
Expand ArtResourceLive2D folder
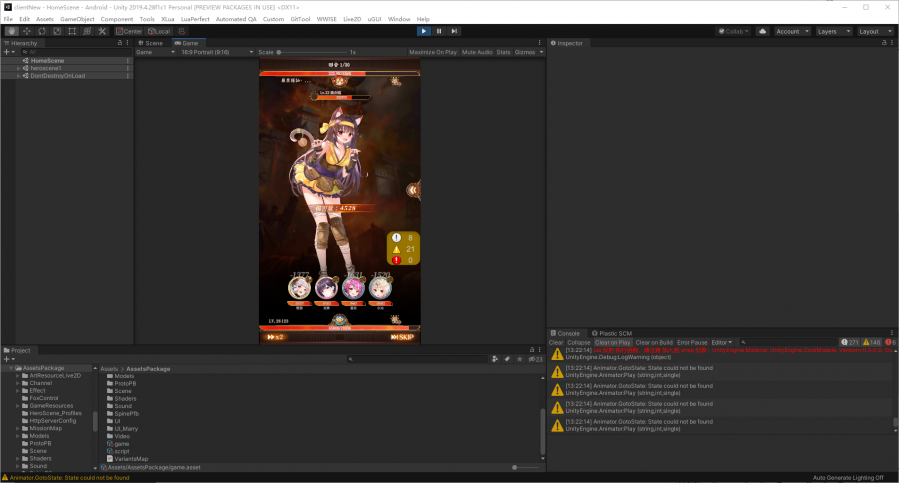(x=18, y=376)
